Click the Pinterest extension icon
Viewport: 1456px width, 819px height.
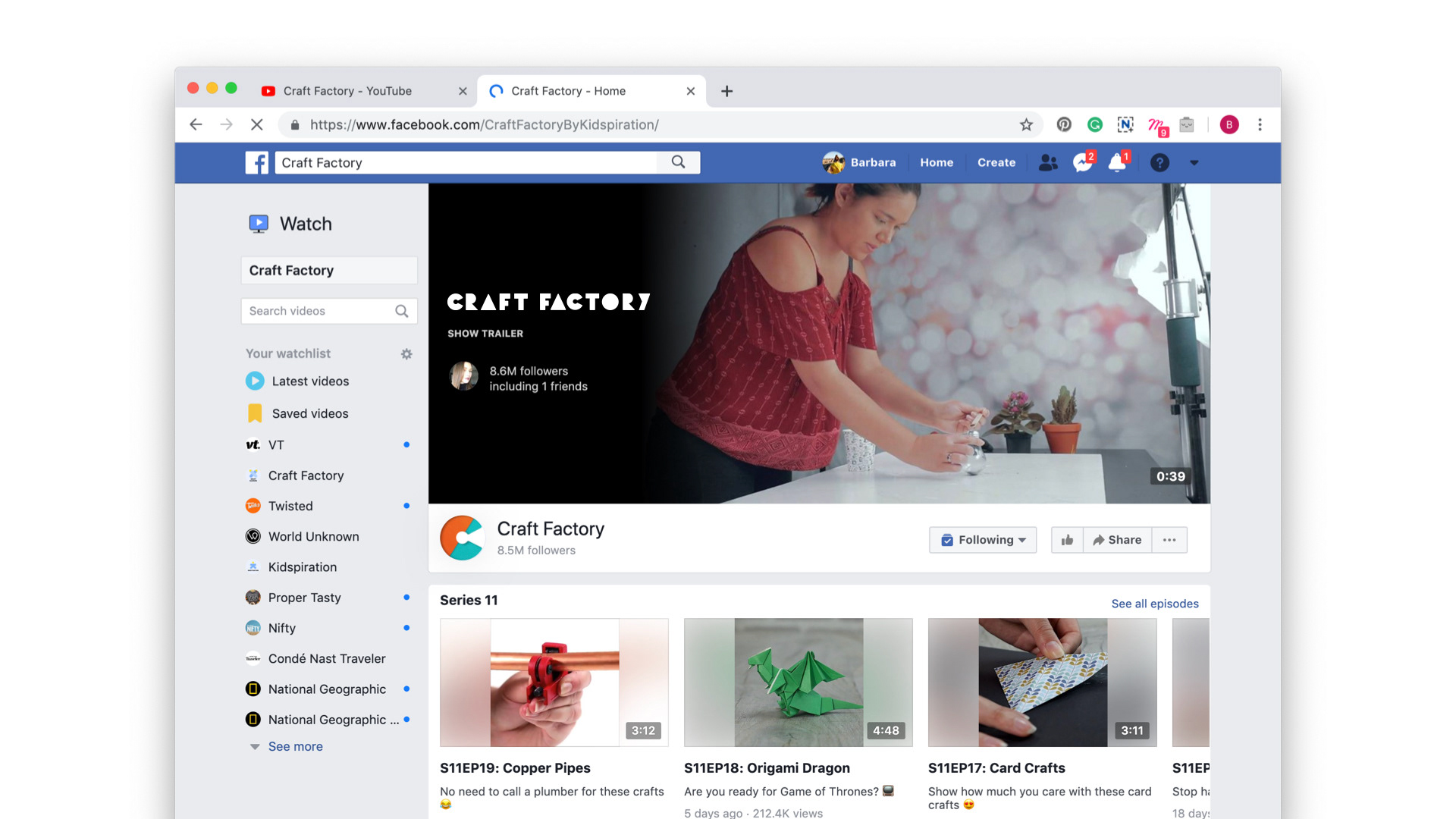pos(1064,124)
